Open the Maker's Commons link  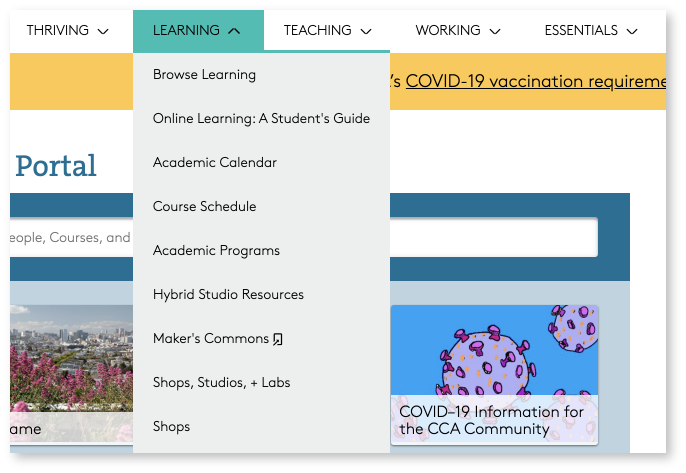click(x=211, y=338)
